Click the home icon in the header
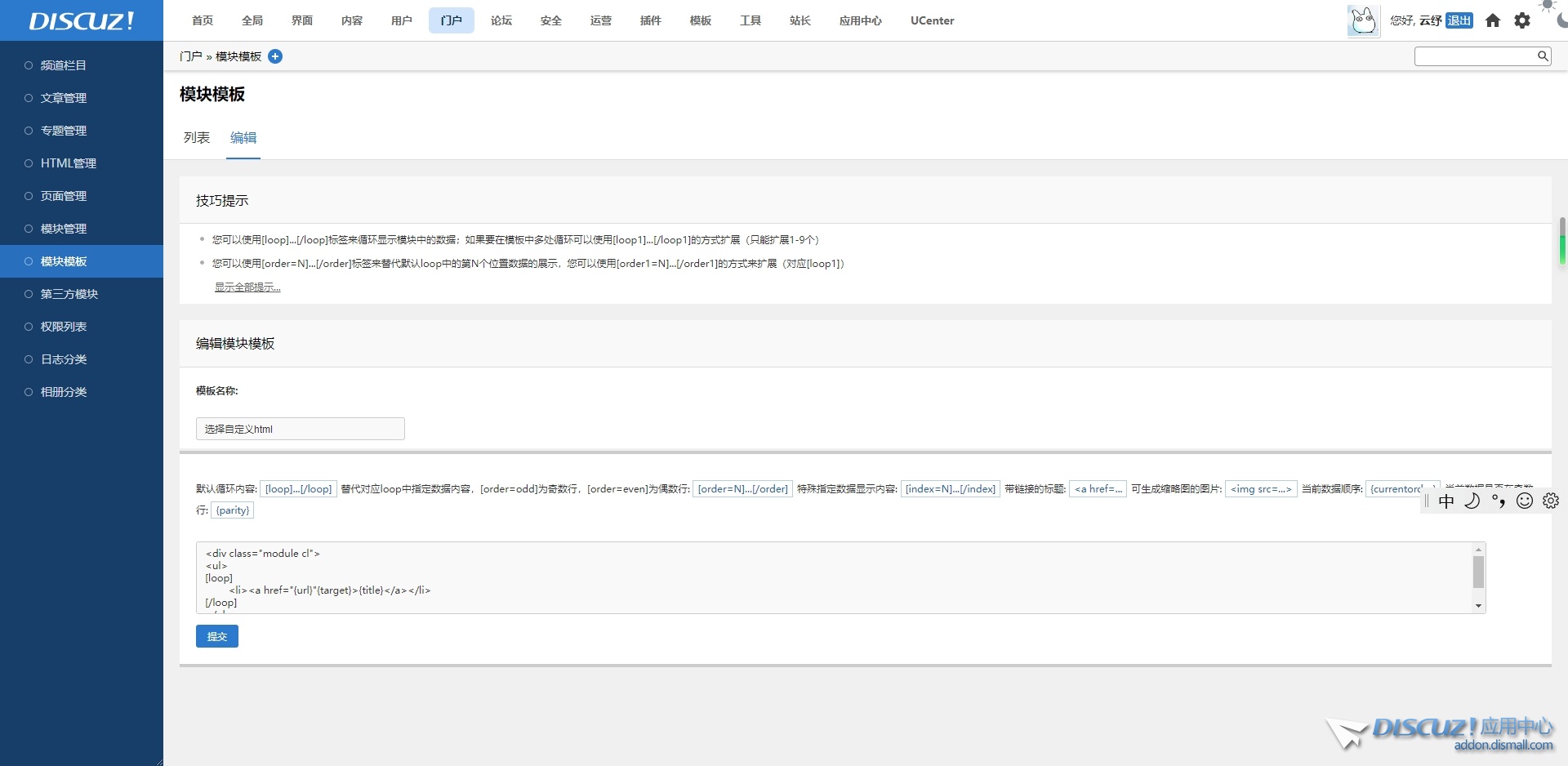1568x766 pixels. point(1493,20)
